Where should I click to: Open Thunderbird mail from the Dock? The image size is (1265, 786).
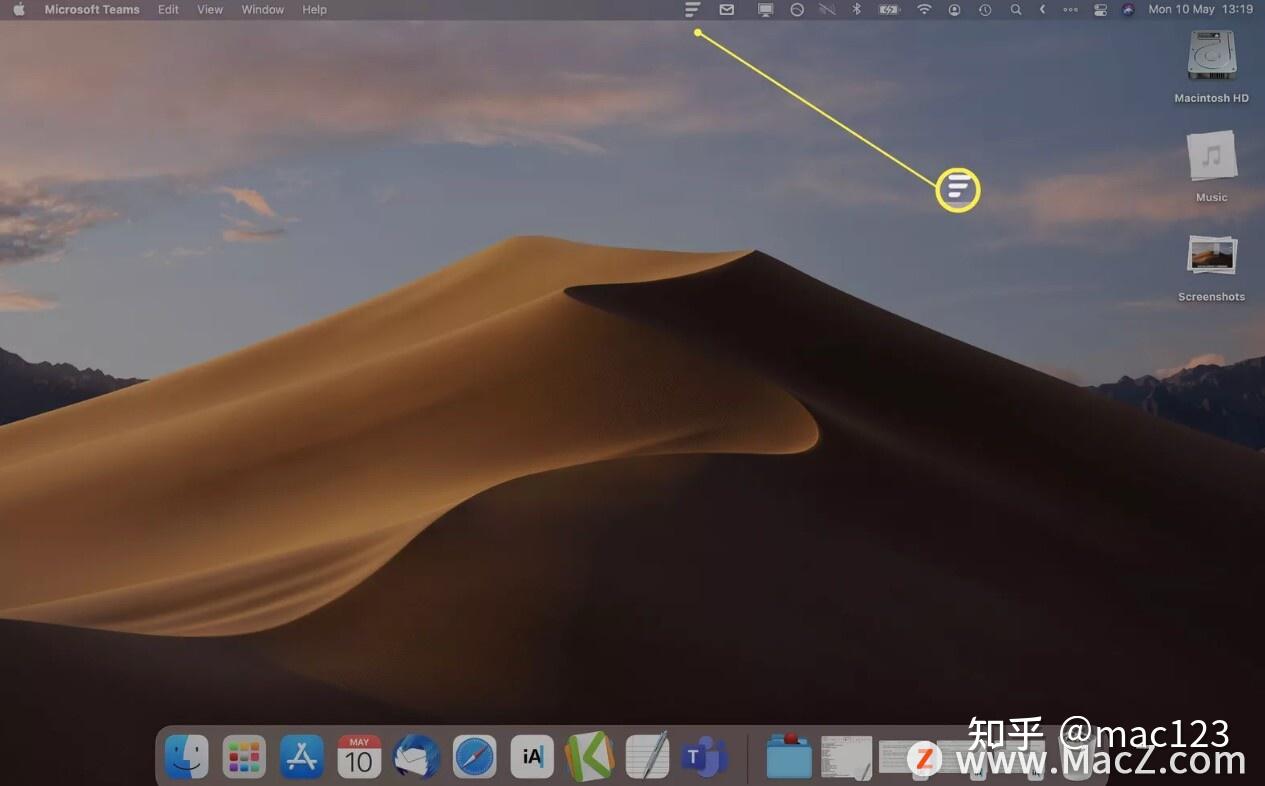tap(416, 757)
